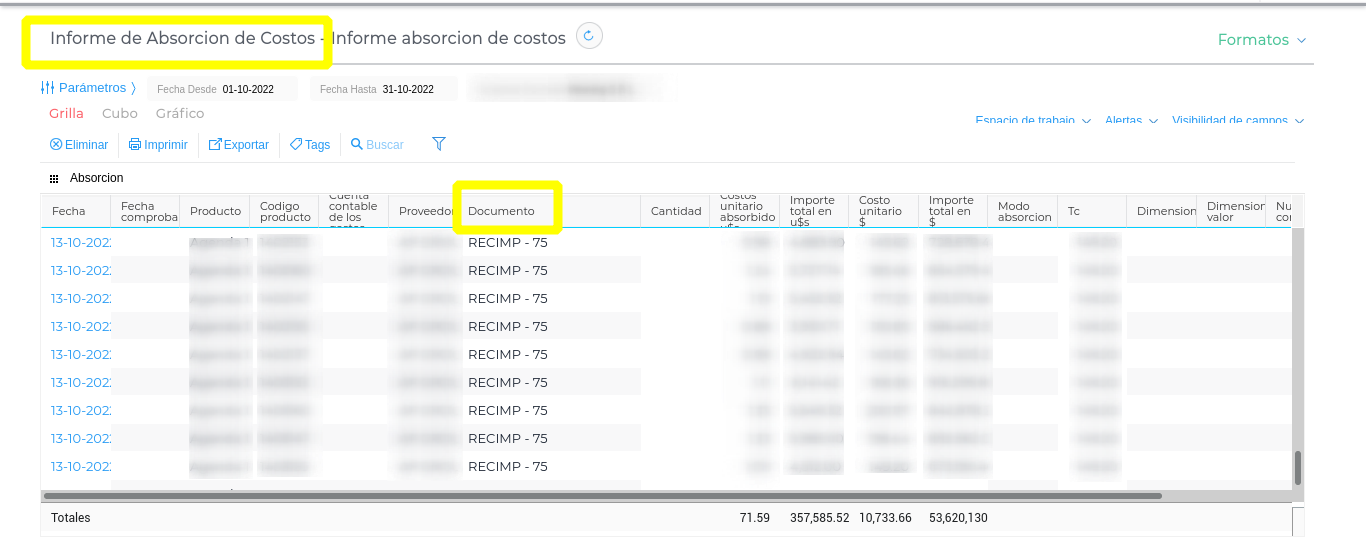
Task: Click the vertical scrollbar thumb of the grid
Action: [x=1298, y=467]
